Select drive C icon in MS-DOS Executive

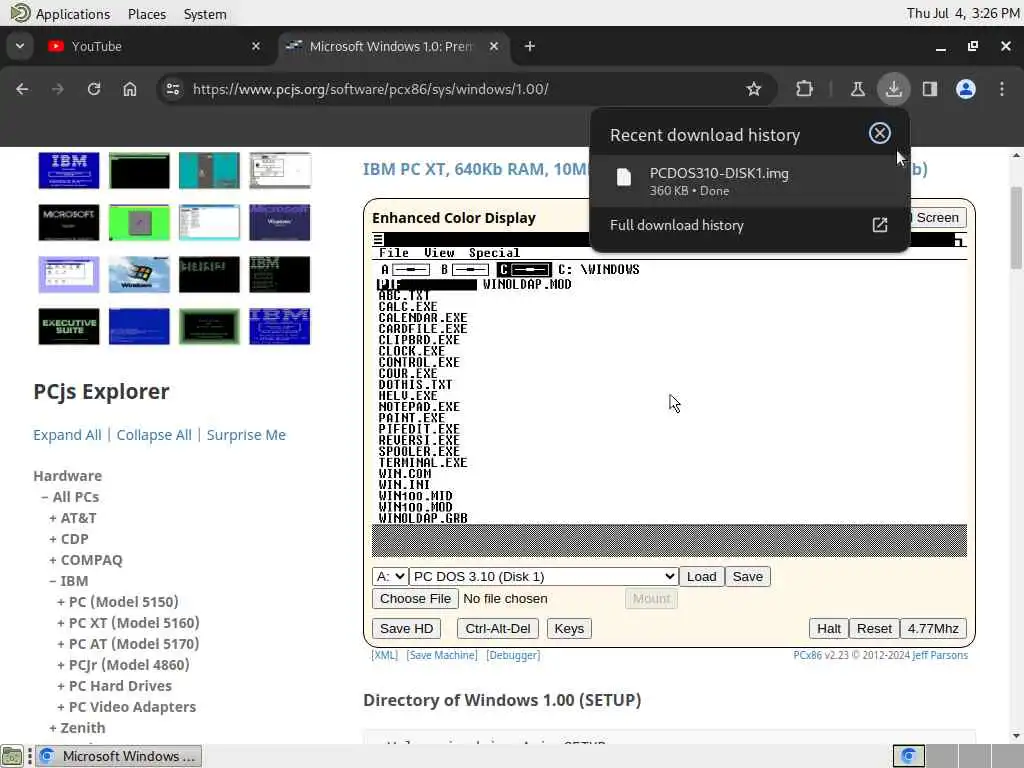(x=524, y=270)
